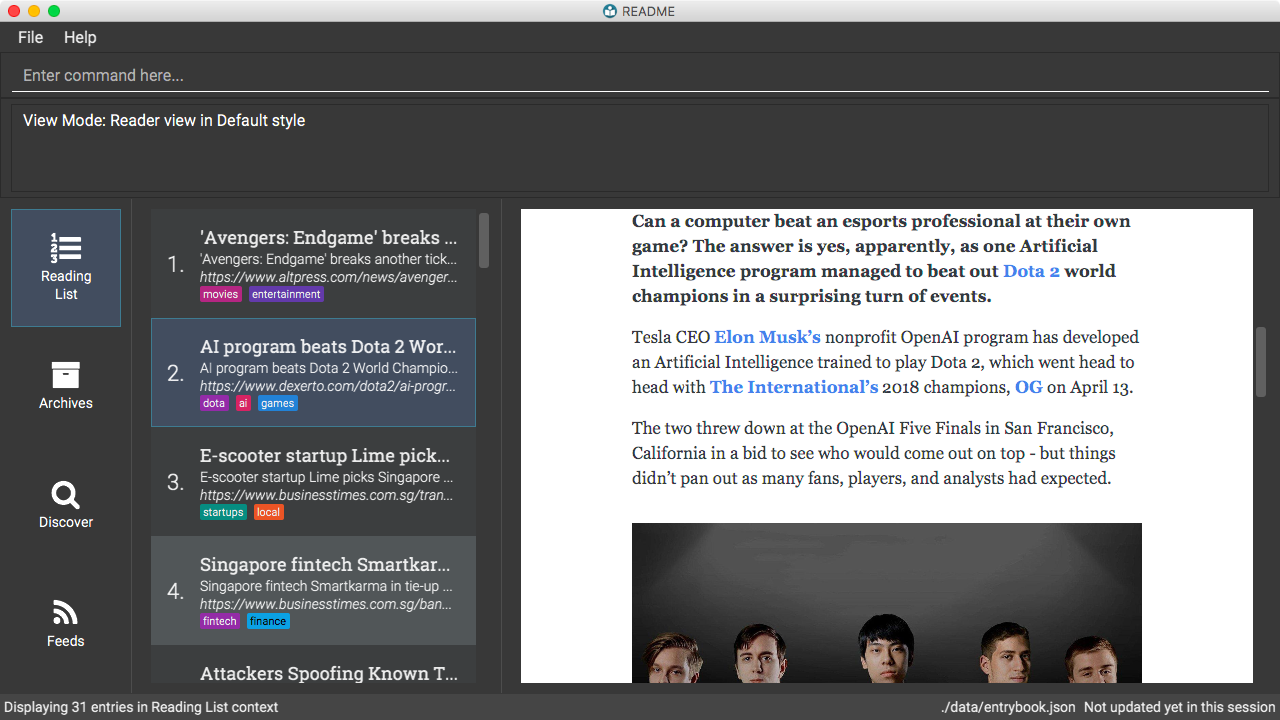Follow the 'Elon Musk's' article link

767,337
